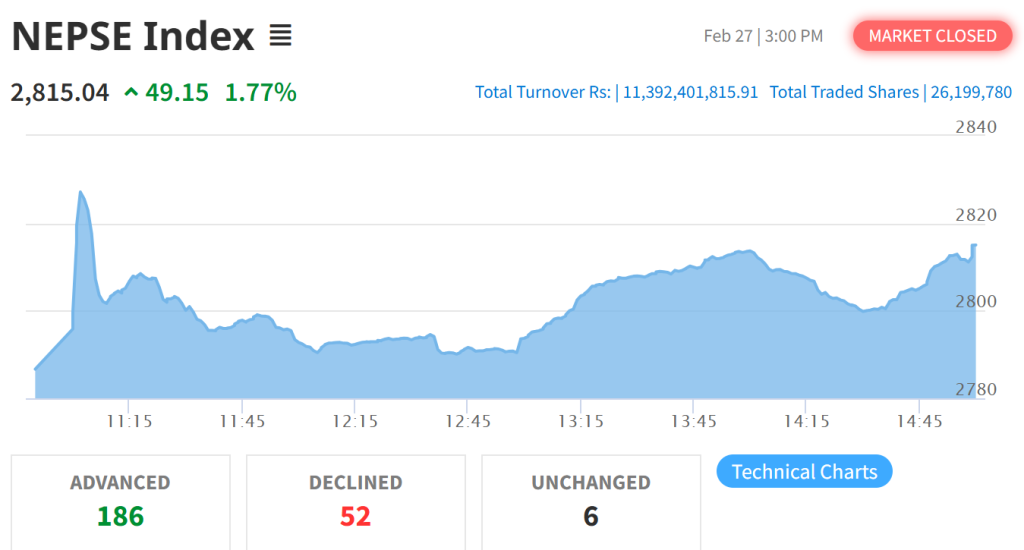Click the 14:45 time axis label
1024x550 pixels.
(919, 421)
